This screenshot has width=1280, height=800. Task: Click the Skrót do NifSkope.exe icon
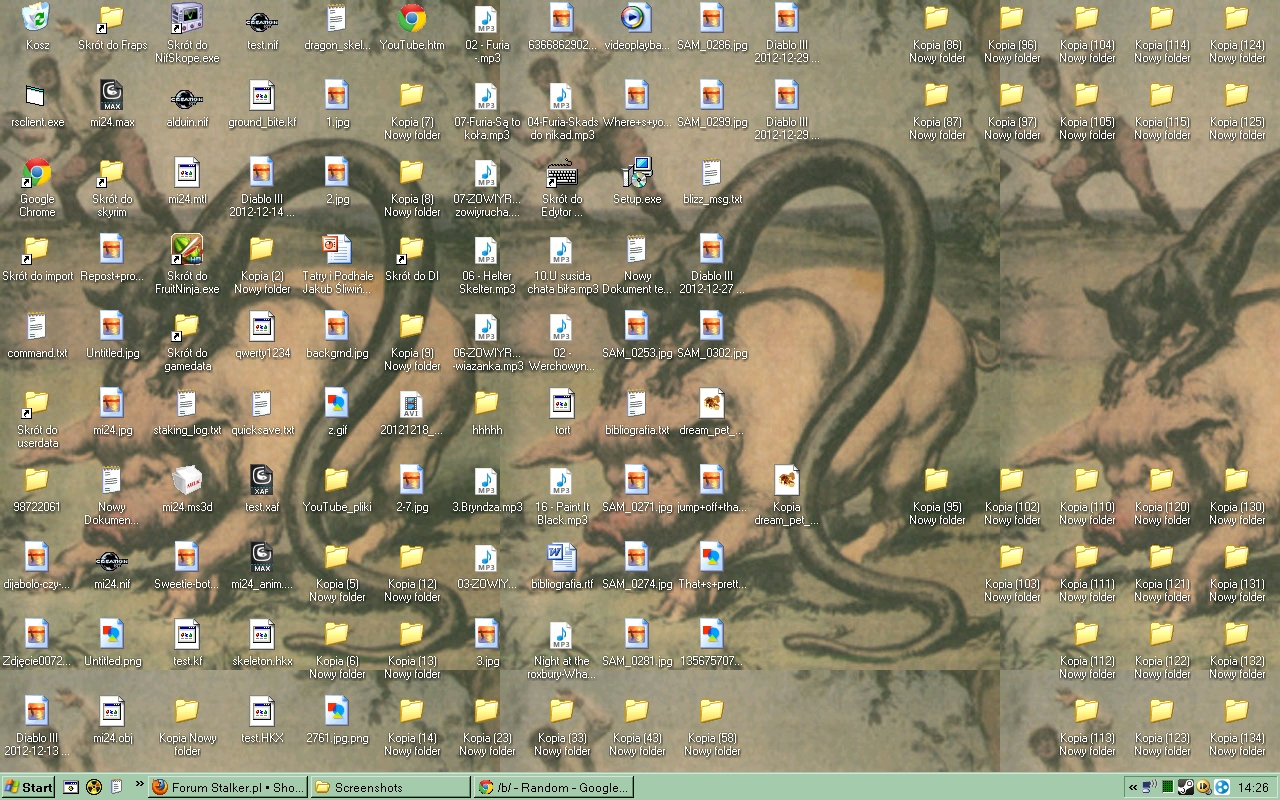click(x=186, y=18)
